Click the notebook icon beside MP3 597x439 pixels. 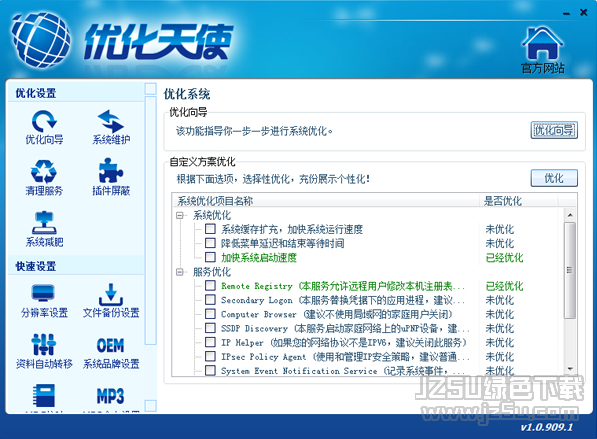44,396
